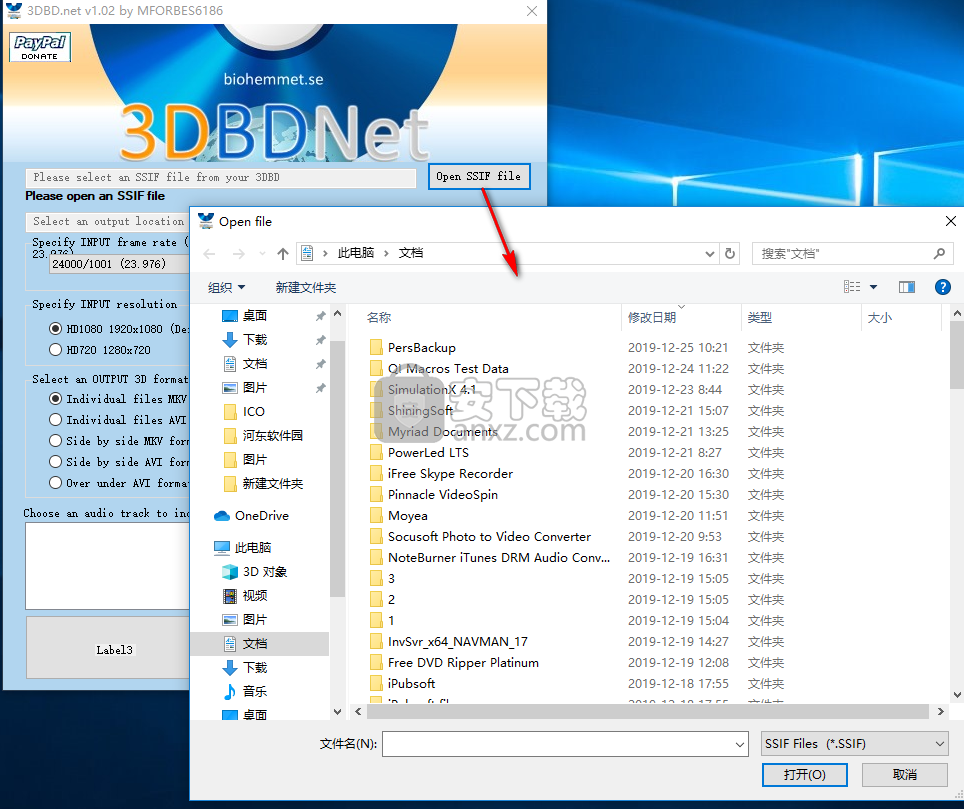The height and width of the screenshot is (809, 964).
Task: Sort by 类型 column header
Action: click(x=759, y=318)
